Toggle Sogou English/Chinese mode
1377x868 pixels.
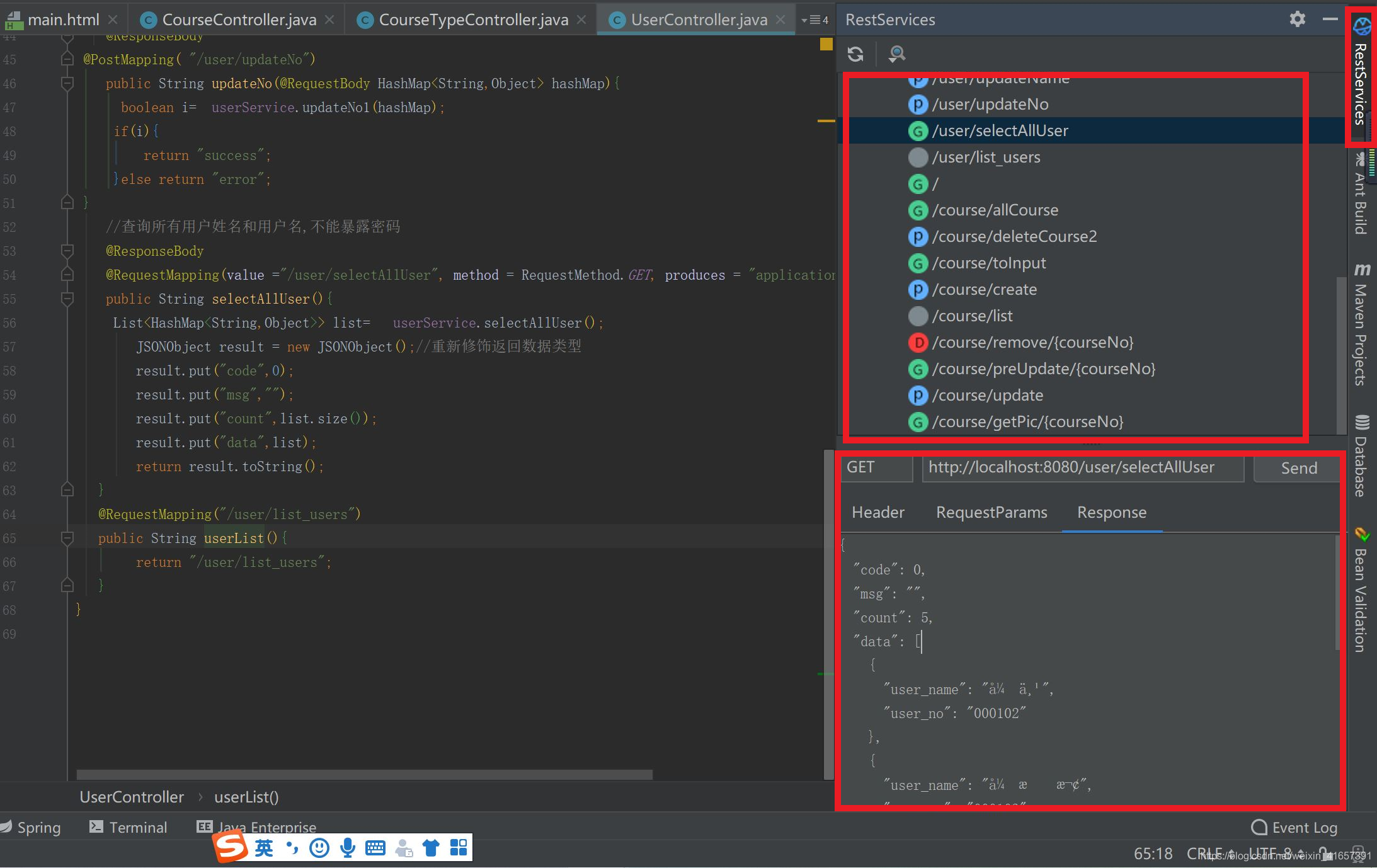[264, 848]
